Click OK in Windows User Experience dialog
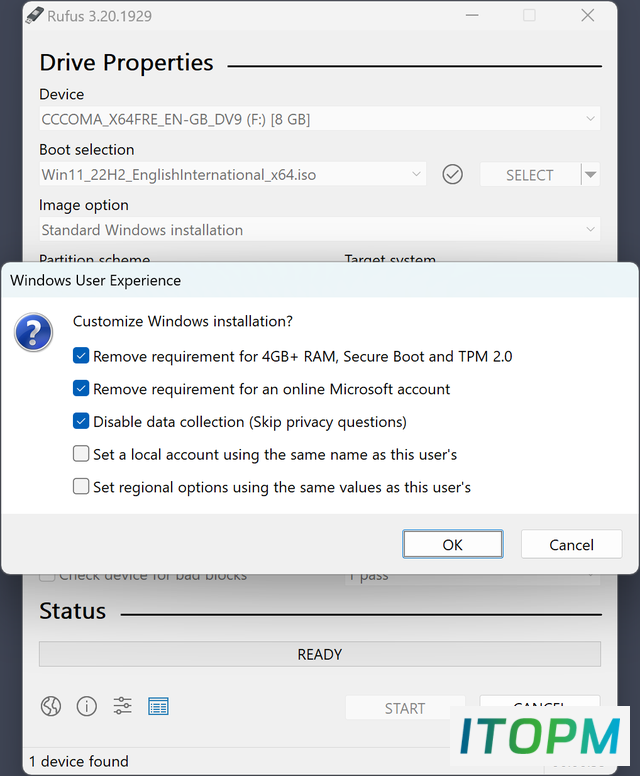Viewport: 640px width, 776px height. [x=452, y=544]
